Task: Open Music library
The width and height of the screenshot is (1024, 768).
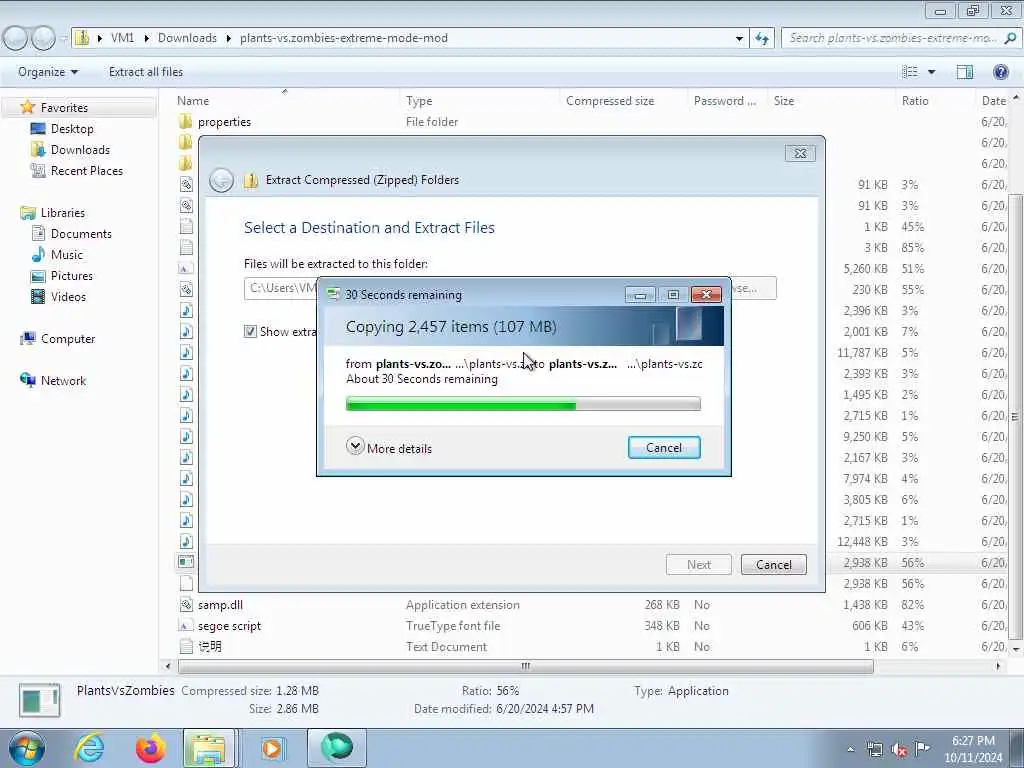Action: click(x=67, y=255)
